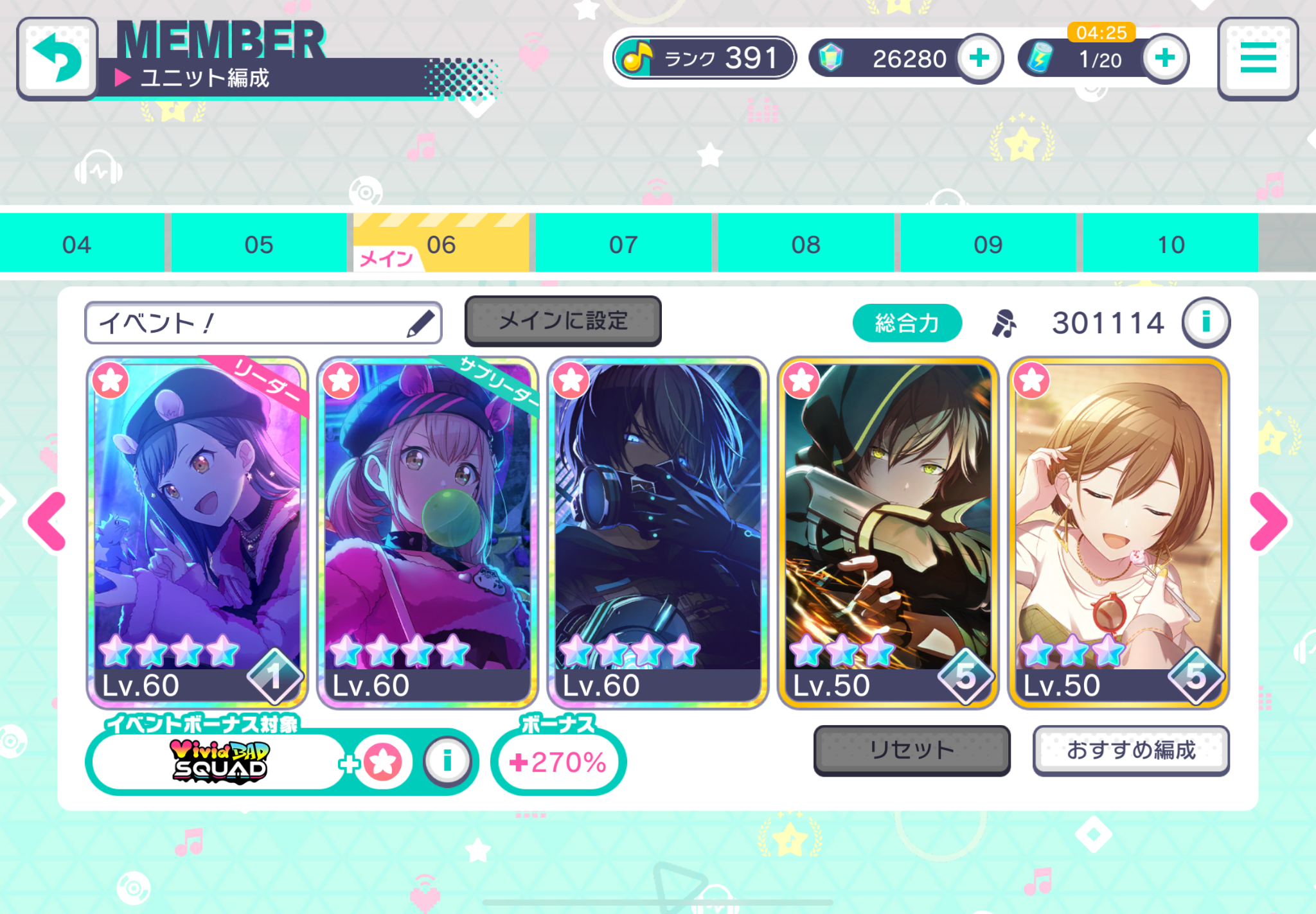Screen dimensions: 1316x914
Task: Select the Lv.50 hooded gunman card
Action: [x=887, y=532]
